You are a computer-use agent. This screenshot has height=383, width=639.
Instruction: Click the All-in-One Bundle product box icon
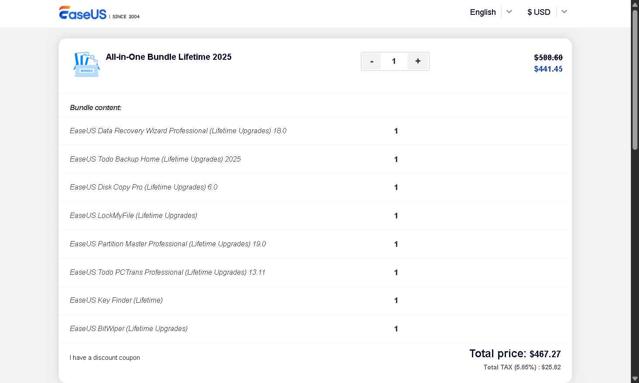click(x=86, y=64)
